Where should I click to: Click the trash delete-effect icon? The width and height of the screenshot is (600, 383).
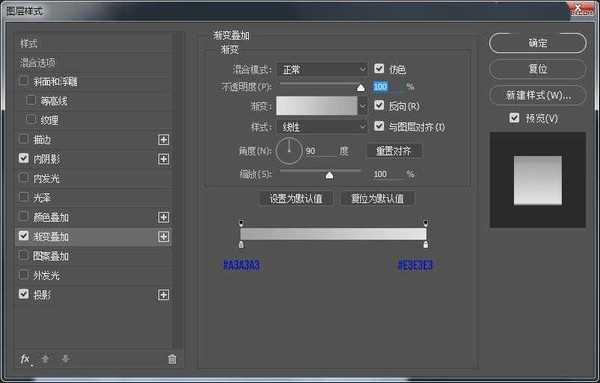pos(172,359)
